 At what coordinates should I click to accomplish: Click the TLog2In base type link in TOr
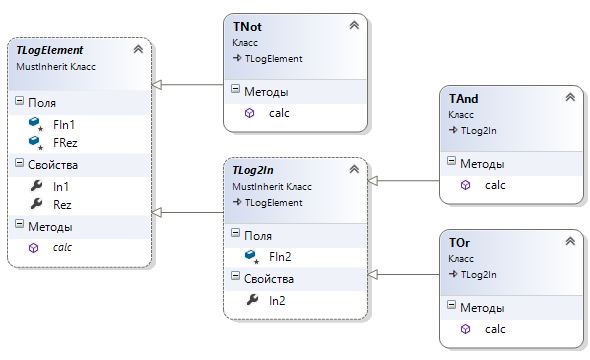click(x=478, y=275)
